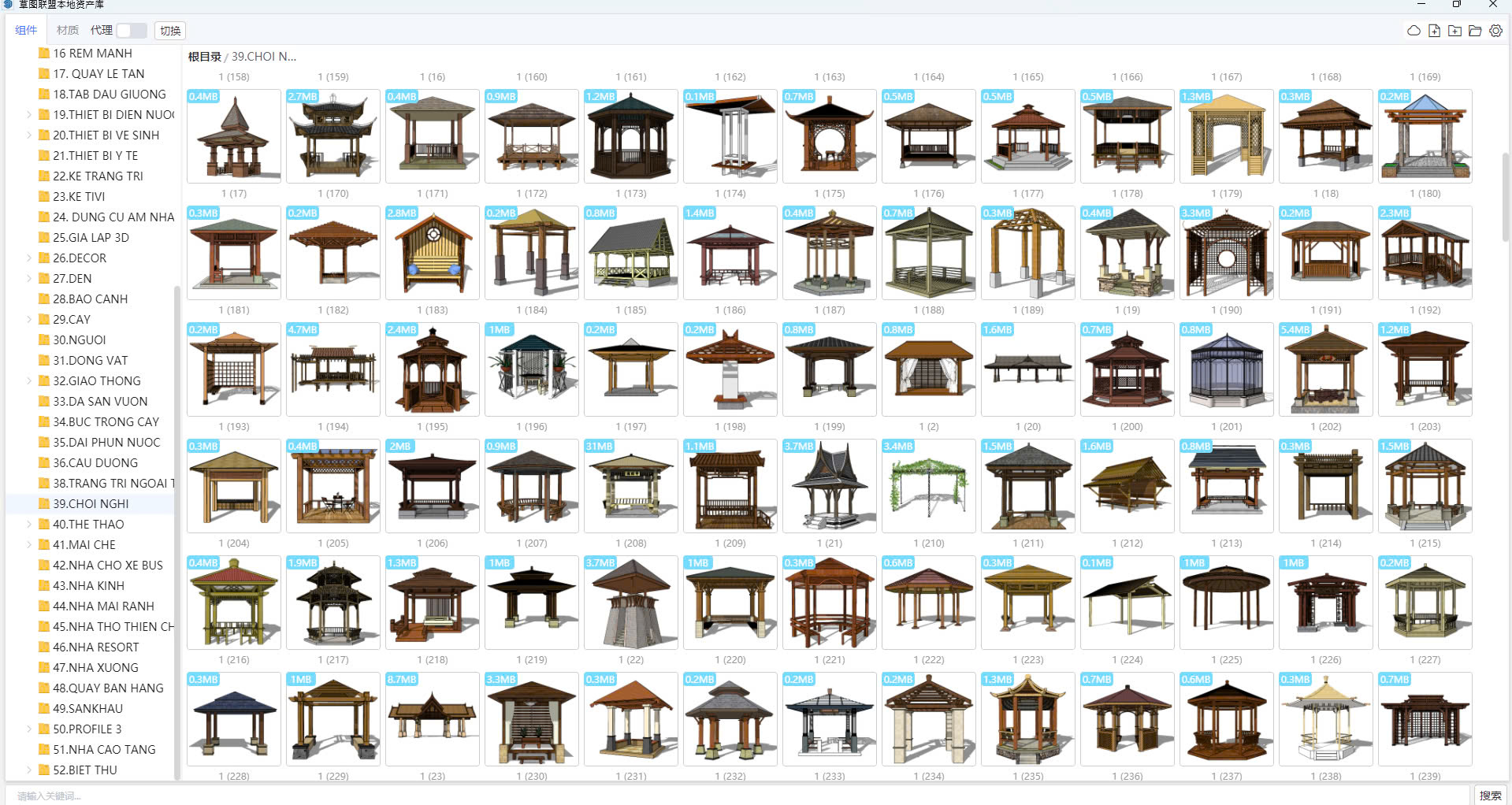Switch to the 组件 tab
Viewport: 1512px width, 805px height.
click(26, 31)
